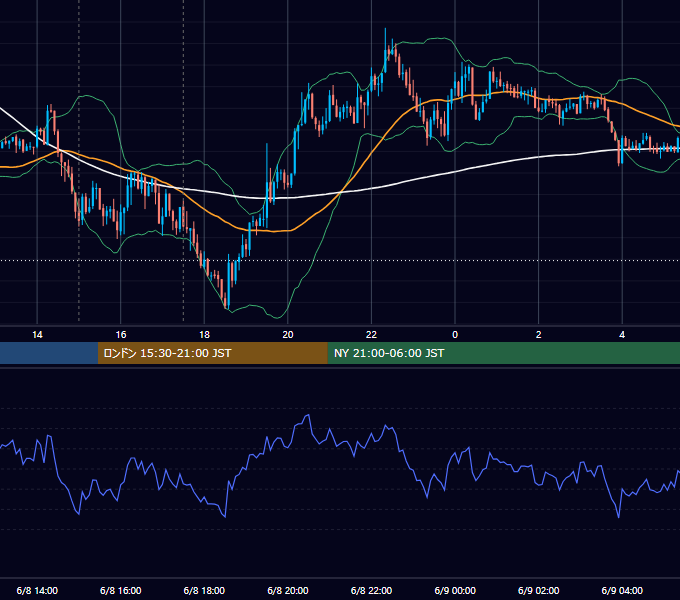Click the 14 hour label on price chart axis
The height and width of the screenshot is (600, 680).
tap(37, 335)
